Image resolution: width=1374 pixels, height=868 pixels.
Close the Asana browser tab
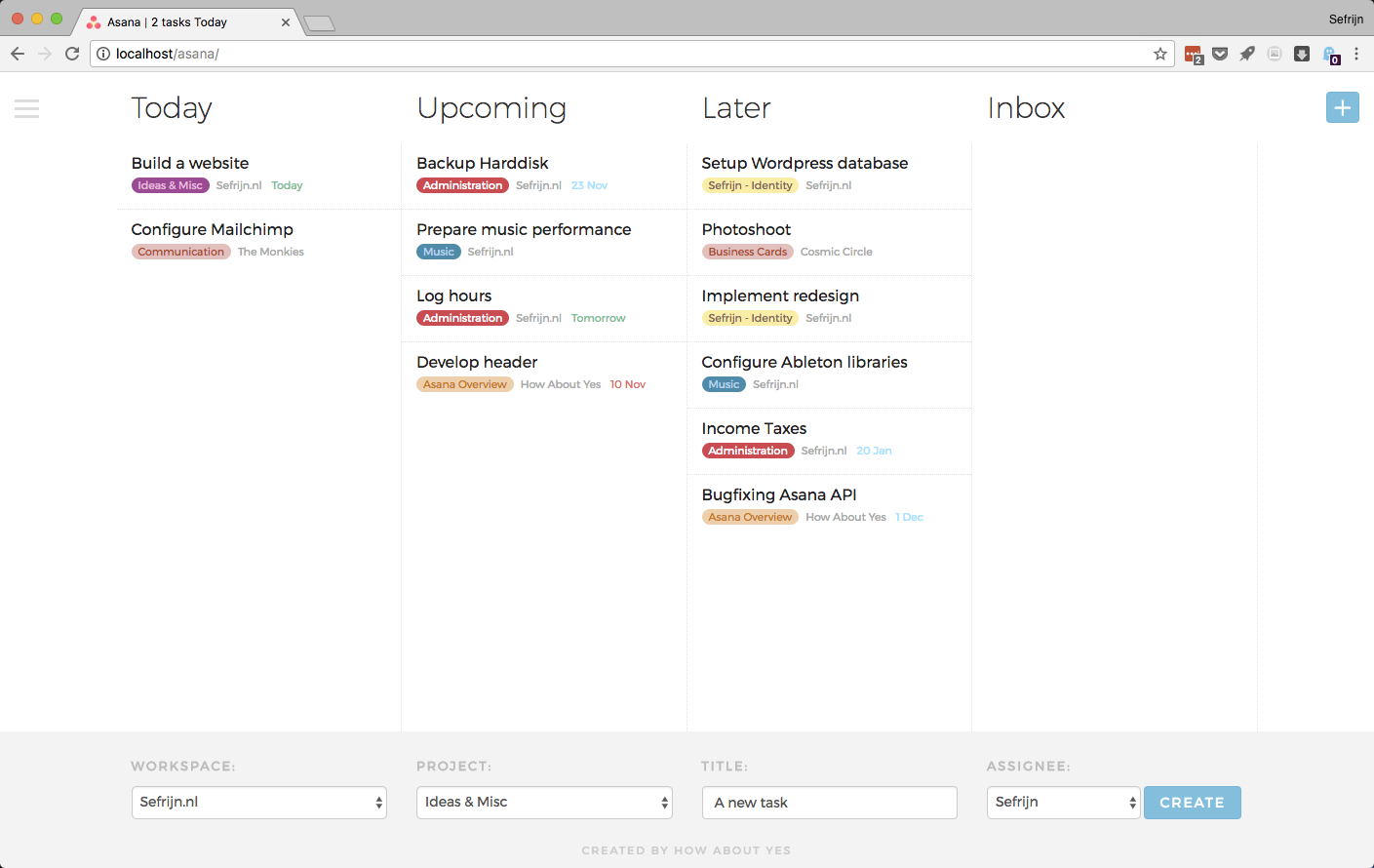(286, 22)
